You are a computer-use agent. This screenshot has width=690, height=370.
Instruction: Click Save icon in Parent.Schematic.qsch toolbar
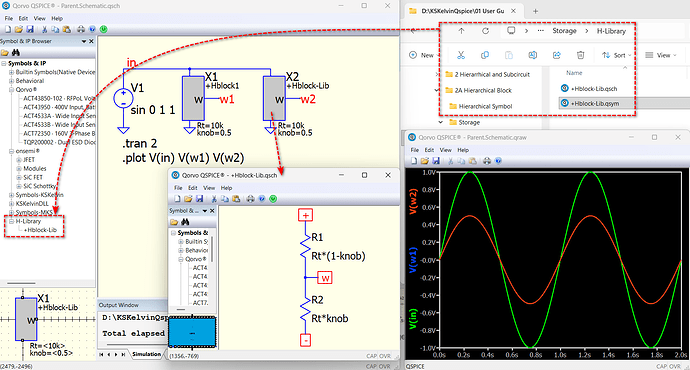coord(30,29)
